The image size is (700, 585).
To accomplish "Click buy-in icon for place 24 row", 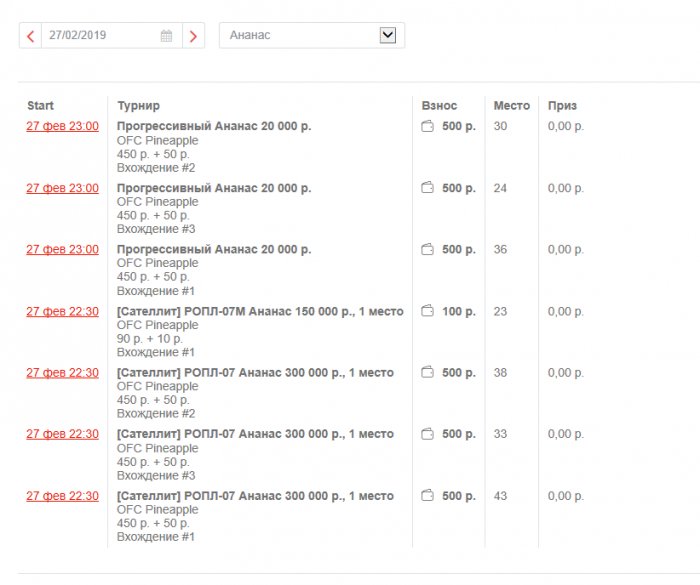I will coord(428,188).
